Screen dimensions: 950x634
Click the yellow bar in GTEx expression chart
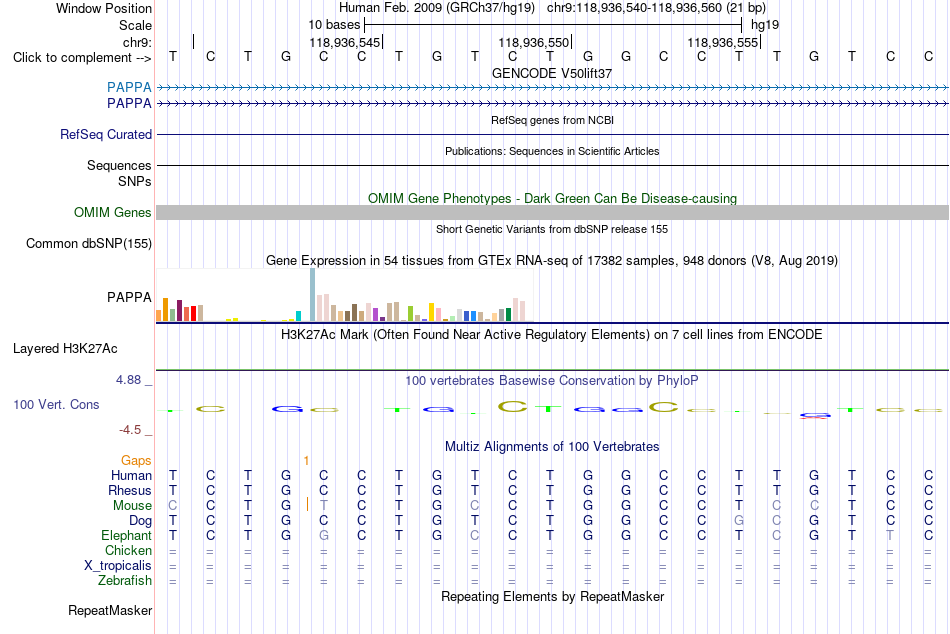(431, 312)
